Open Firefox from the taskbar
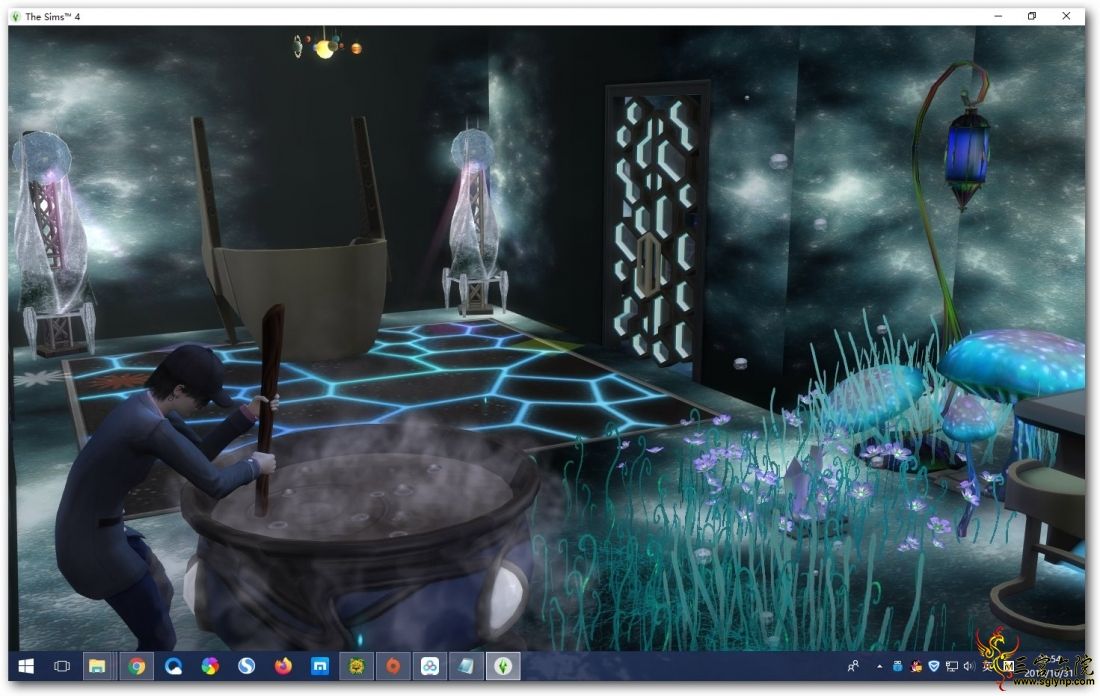 click(x=283, y=666)
